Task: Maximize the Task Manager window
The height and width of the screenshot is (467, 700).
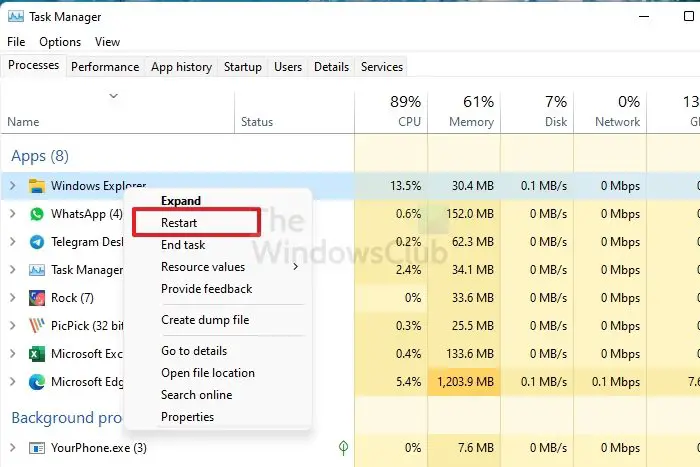Action: pos(689,16)
